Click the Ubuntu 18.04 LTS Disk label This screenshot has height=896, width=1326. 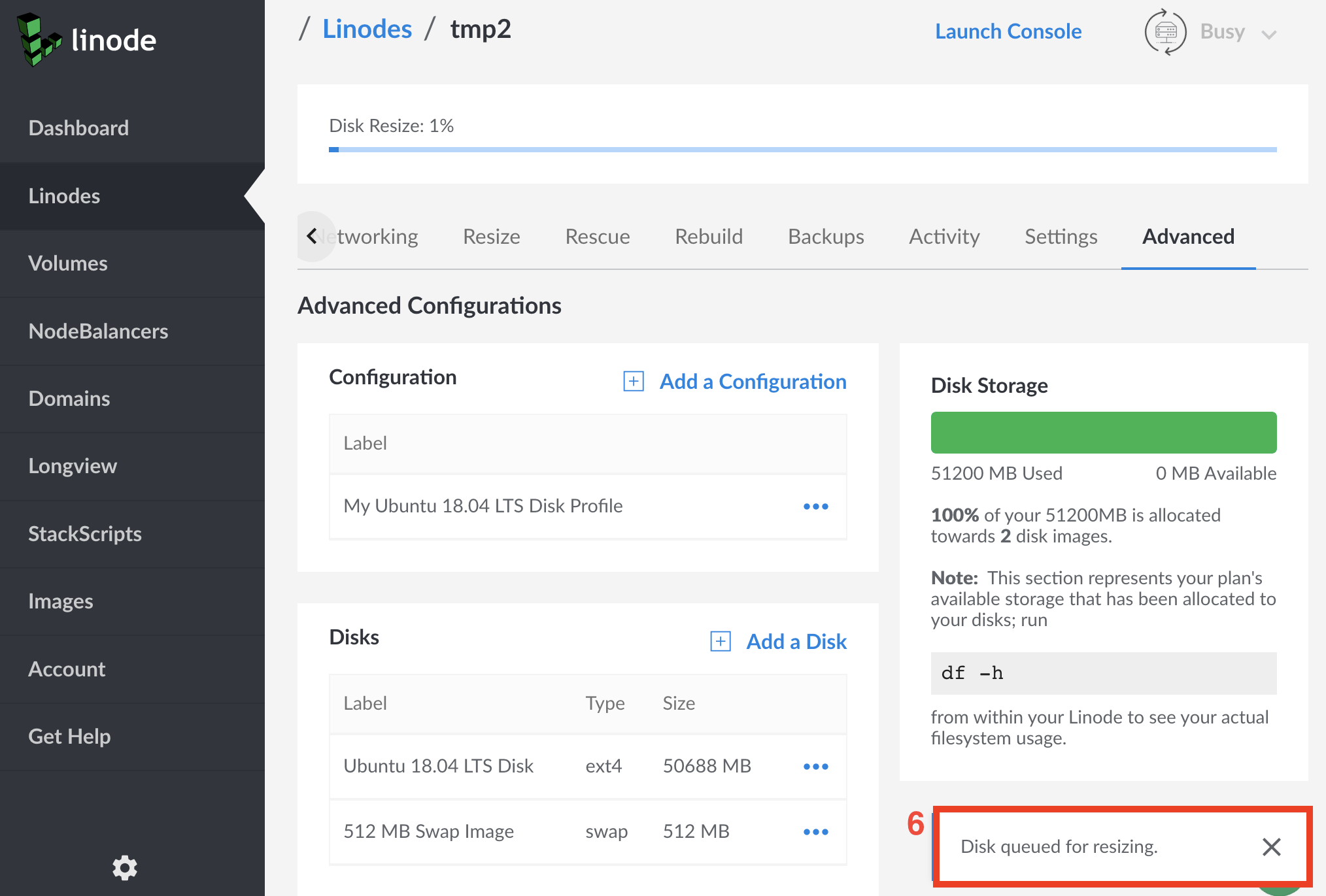pos(439,766)
